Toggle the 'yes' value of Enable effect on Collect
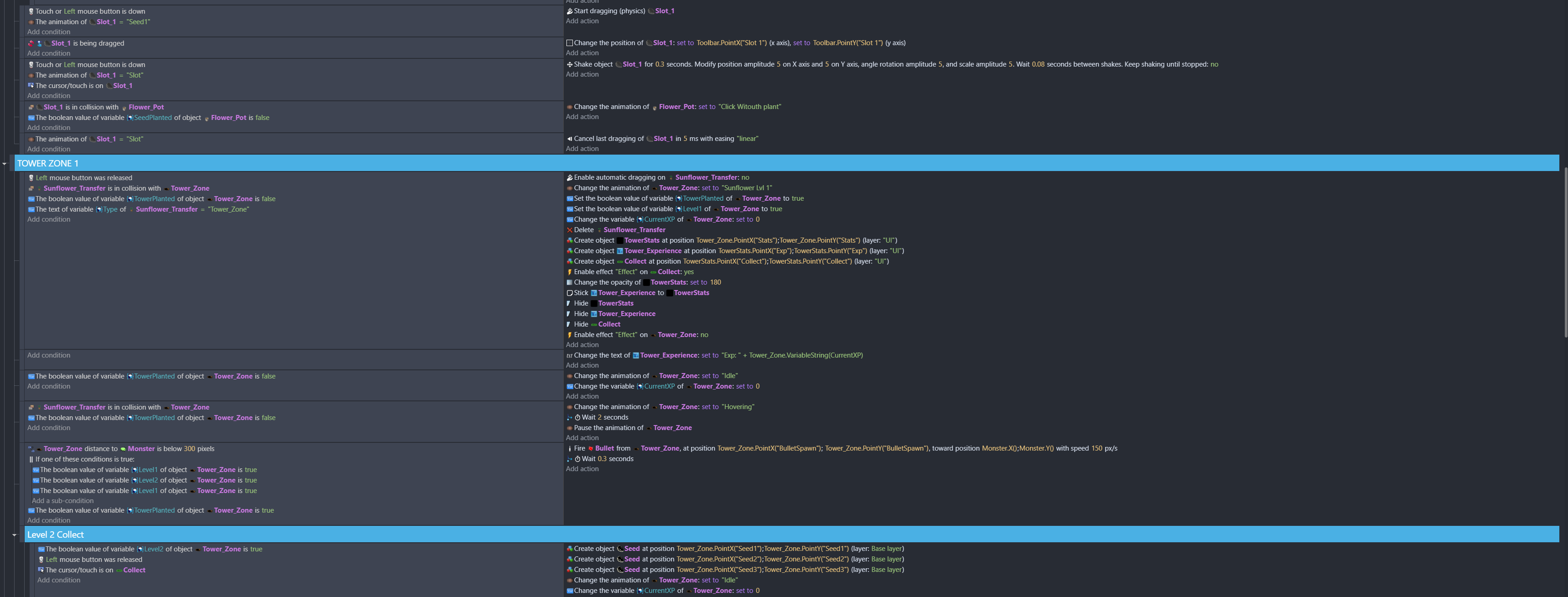The image size is (1568, 597). [x=688, y=272]
